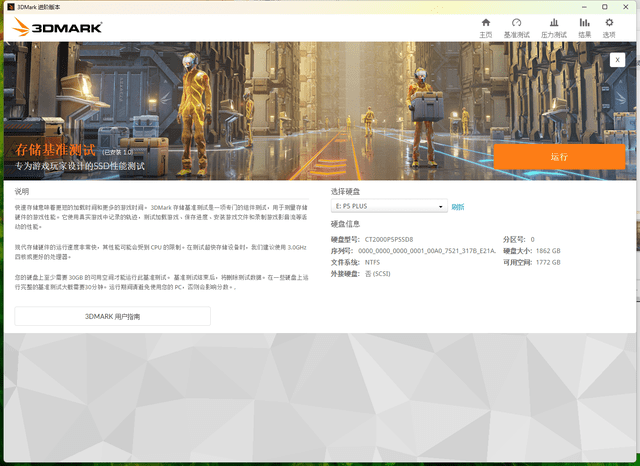Image resolution: width=640 pixels, height=466 pixels.
Task: Click the 3DMark title bar app icon
Action: [11, 7]
